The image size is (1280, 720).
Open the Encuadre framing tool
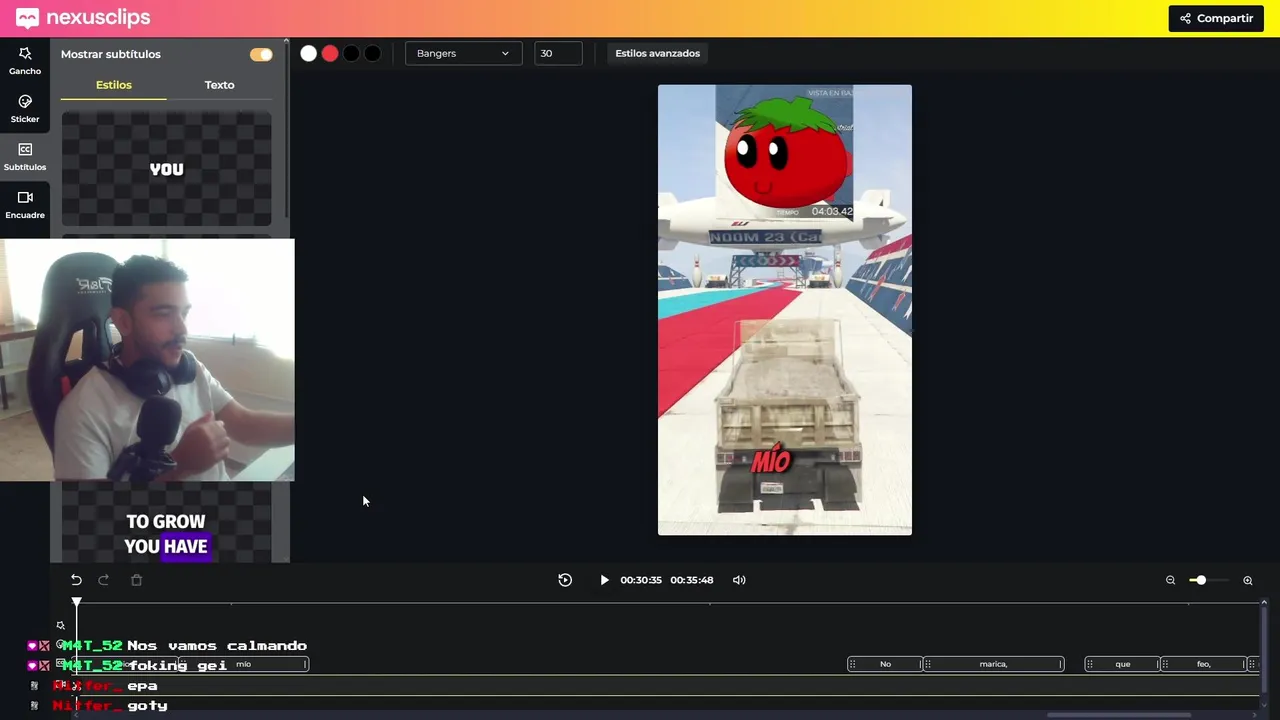25,205
